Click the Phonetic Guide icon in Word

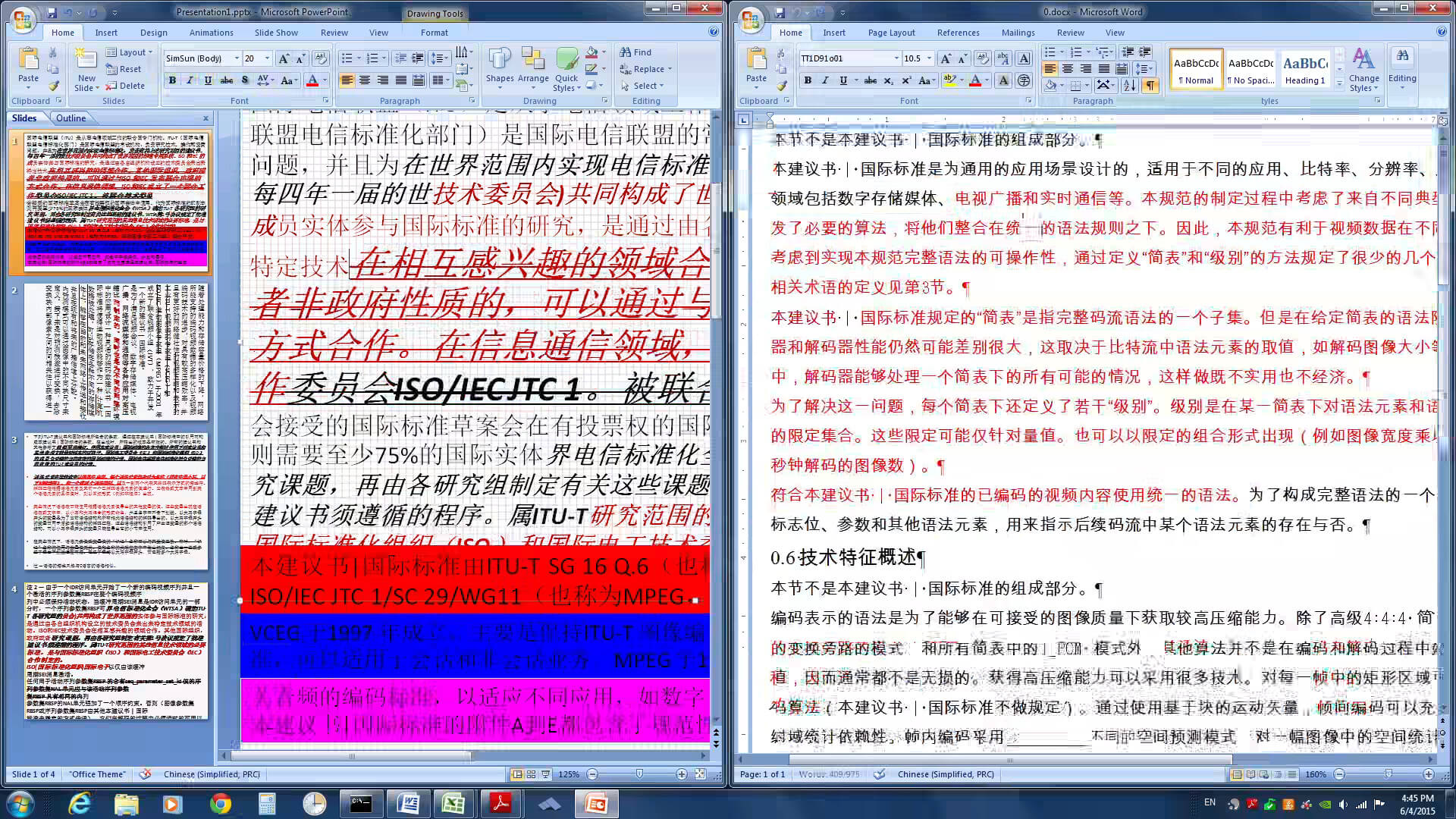coord(1003,58)
